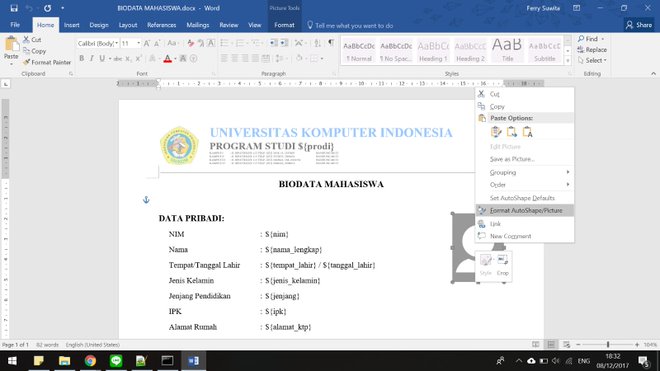660x371 pixels.
Task: Expand the Select dropdown in Editing group
Action: 592,61
